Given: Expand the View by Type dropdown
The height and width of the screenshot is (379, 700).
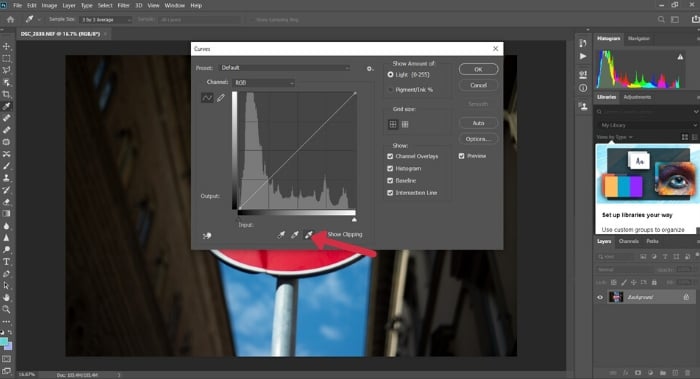Looking at the screenshot, I should click(615, 137).
